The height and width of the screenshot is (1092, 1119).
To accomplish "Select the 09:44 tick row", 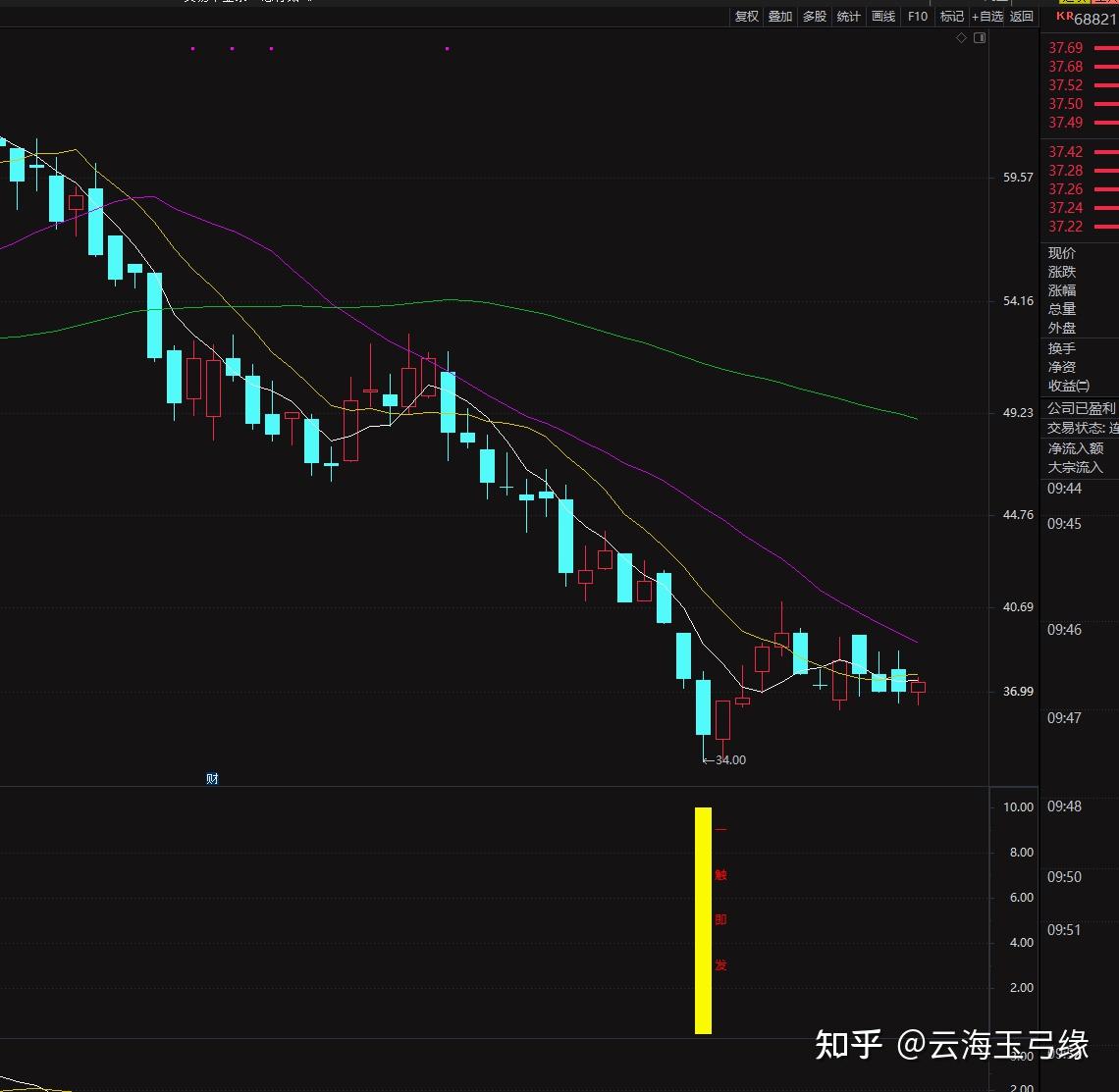I will (1064, 489).
